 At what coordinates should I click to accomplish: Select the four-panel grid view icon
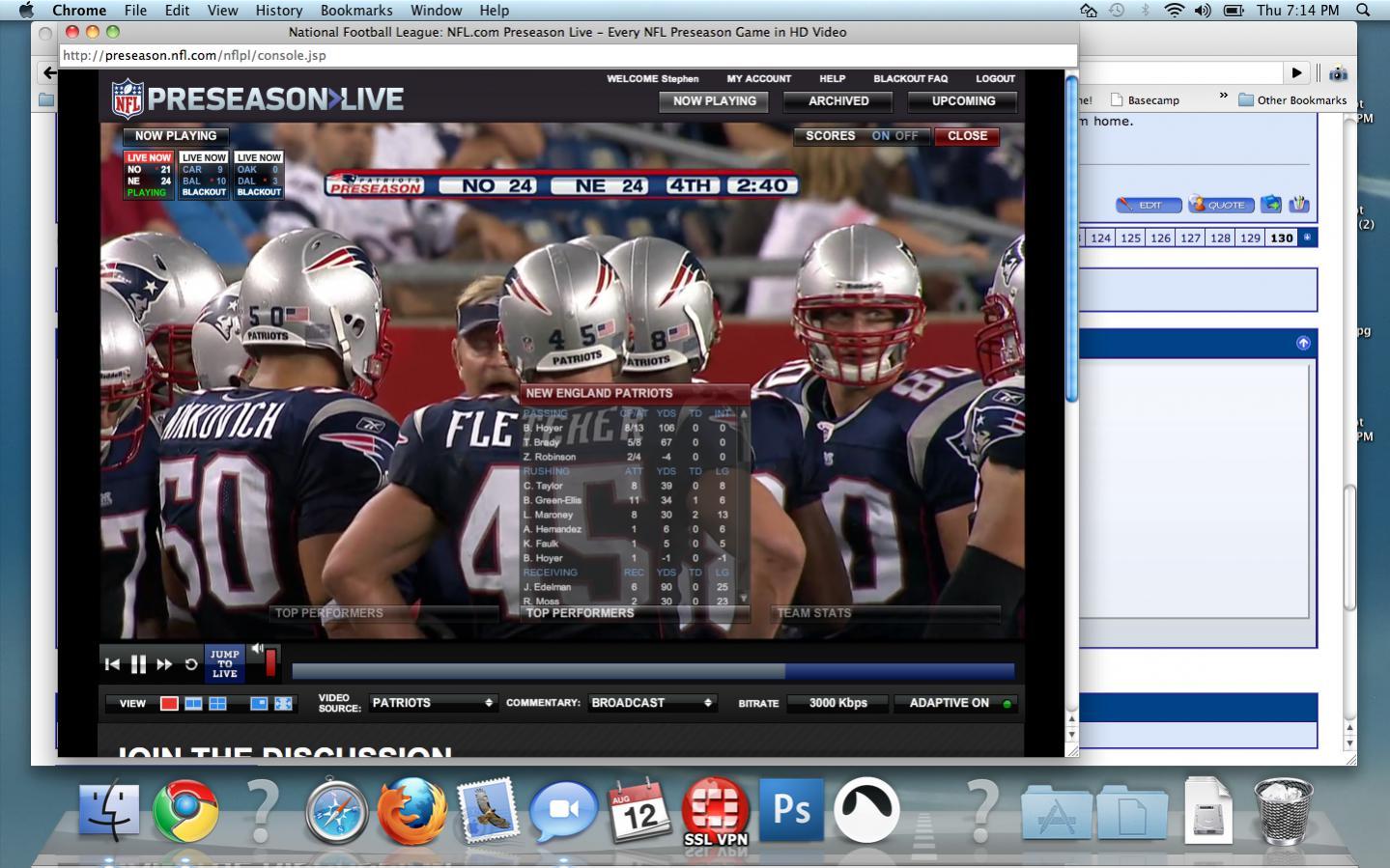[x=218, y=704]
